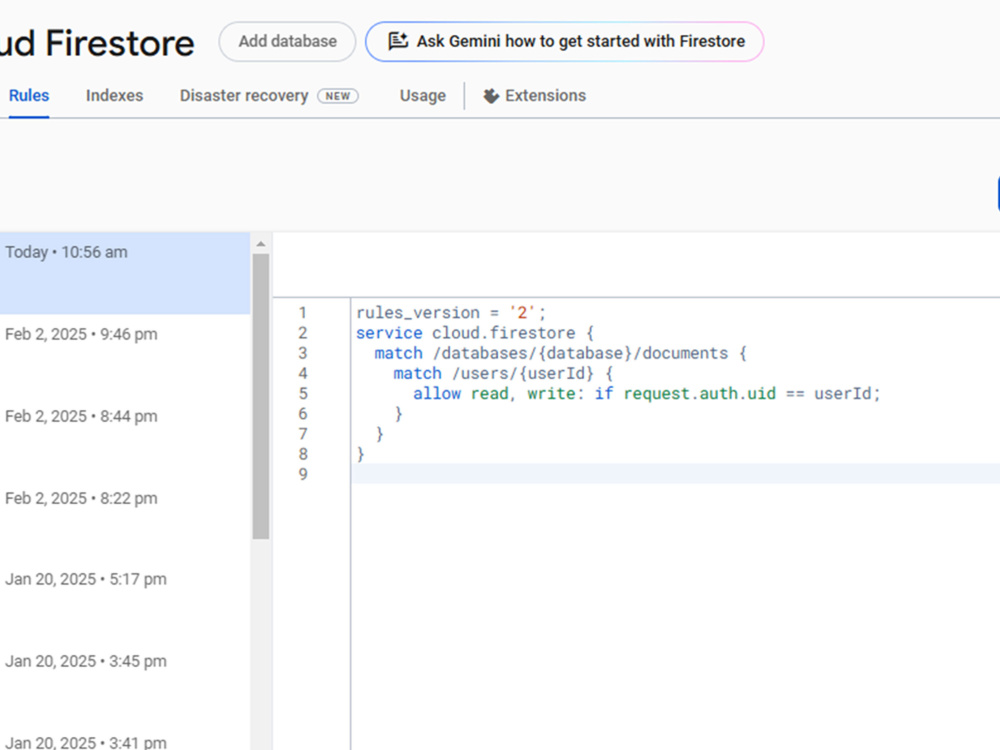Select the Disaster recovery tab
Screen dimensions: 1000x750
243,95
